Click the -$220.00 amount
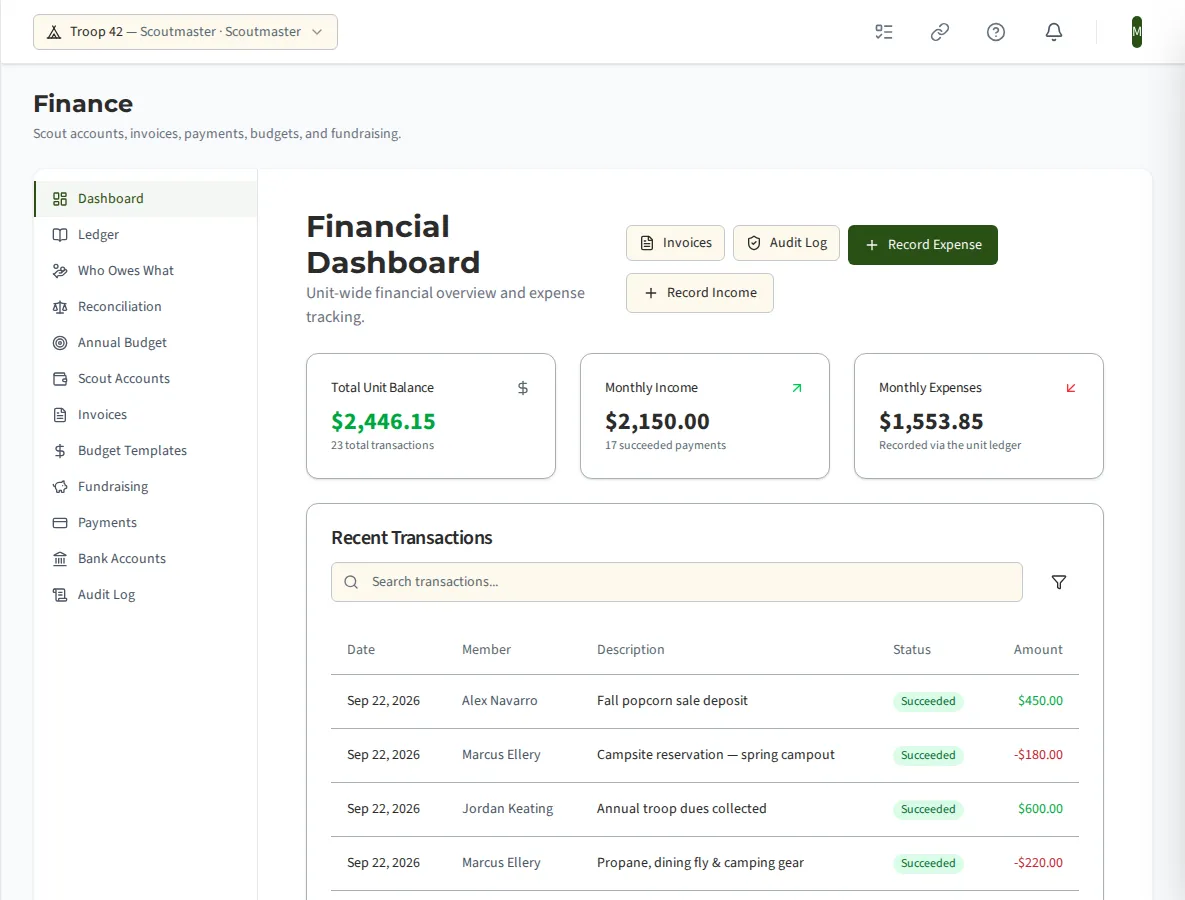The image size is (1185, 900). [x=1038, y=863]
